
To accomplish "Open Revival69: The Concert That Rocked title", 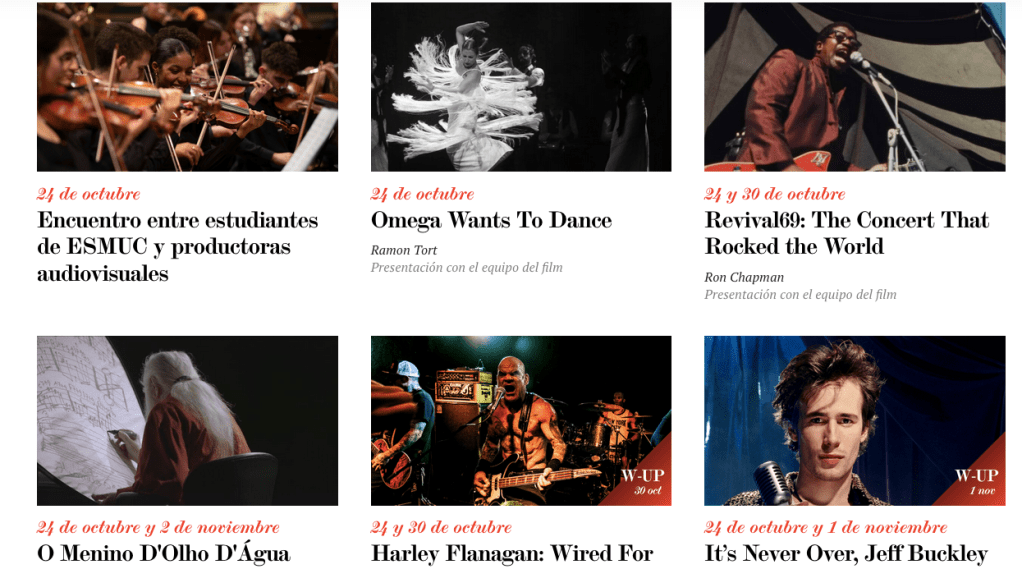I will click(x=847, y=233).
